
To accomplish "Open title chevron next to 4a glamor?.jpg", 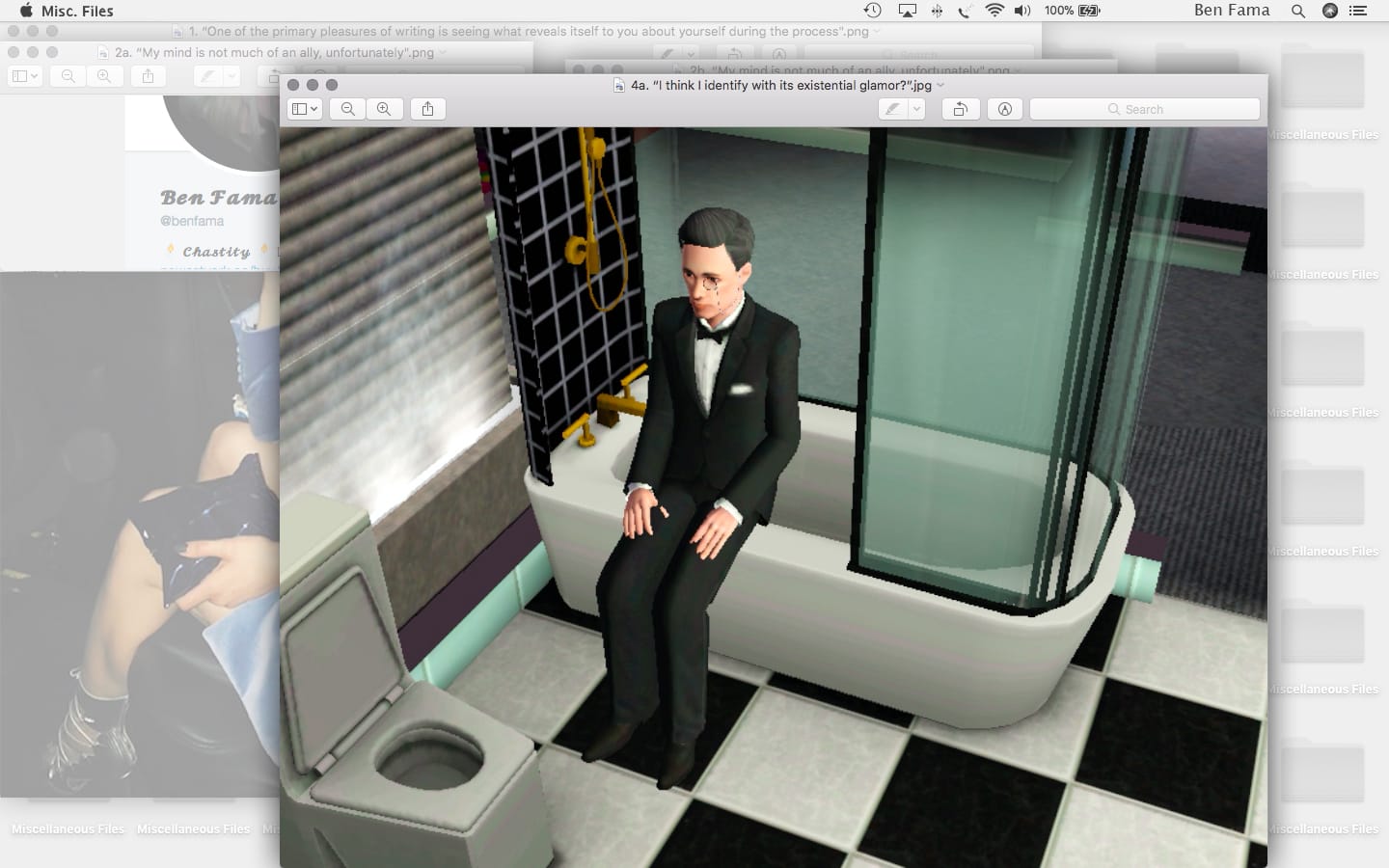I will (x=940, y=85).
